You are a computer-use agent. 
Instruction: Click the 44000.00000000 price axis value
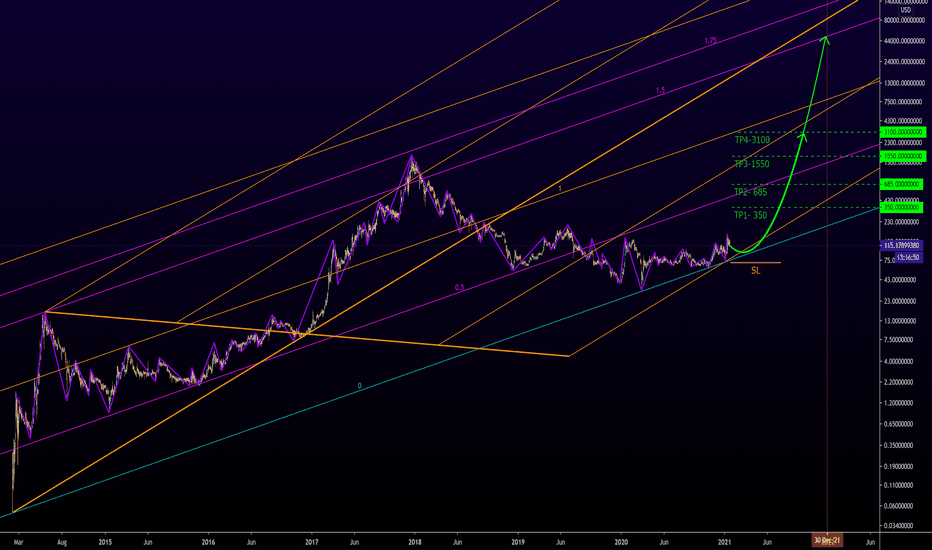pos(904,41)
